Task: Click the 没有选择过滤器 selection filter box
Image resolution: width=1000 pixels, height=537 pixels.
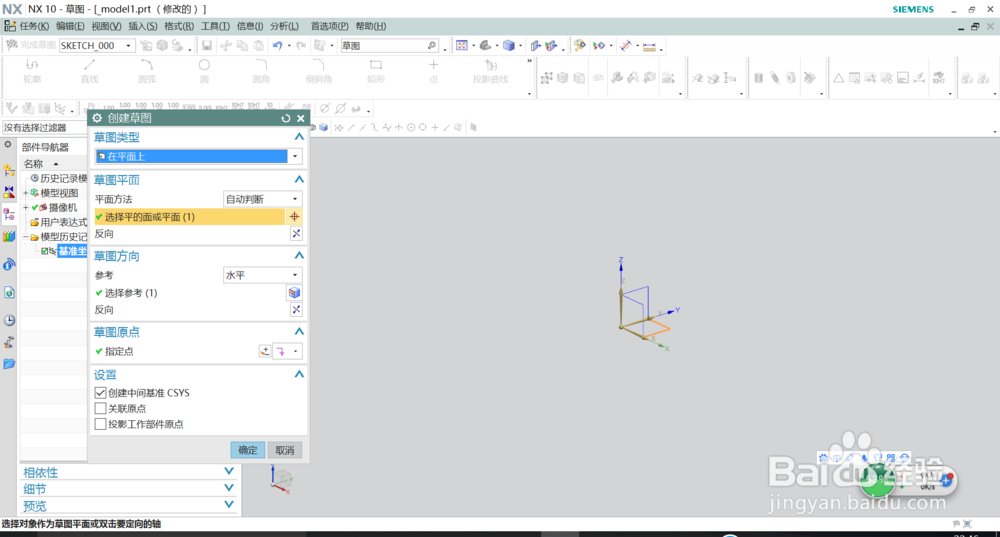Action: (x=44, y=128)
